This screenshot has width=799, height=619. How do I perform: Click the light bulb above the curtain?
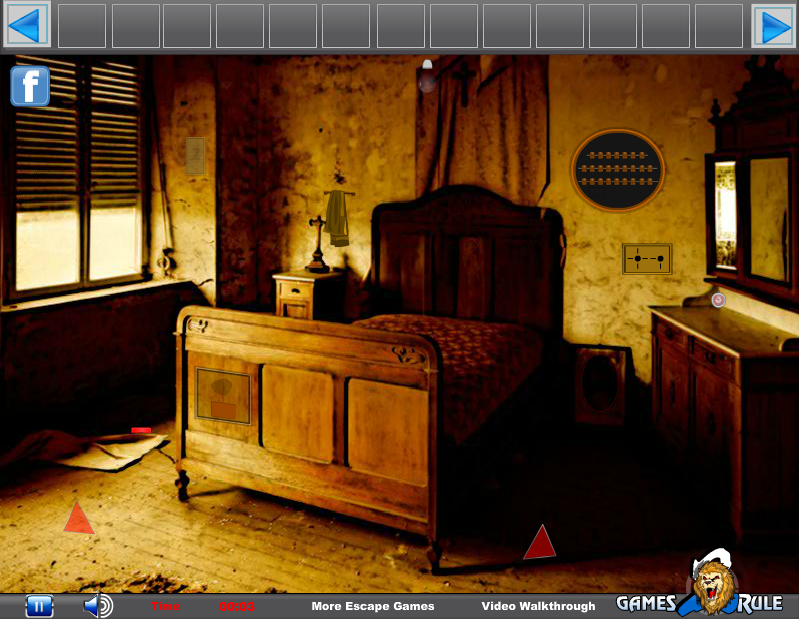[427, 76]
